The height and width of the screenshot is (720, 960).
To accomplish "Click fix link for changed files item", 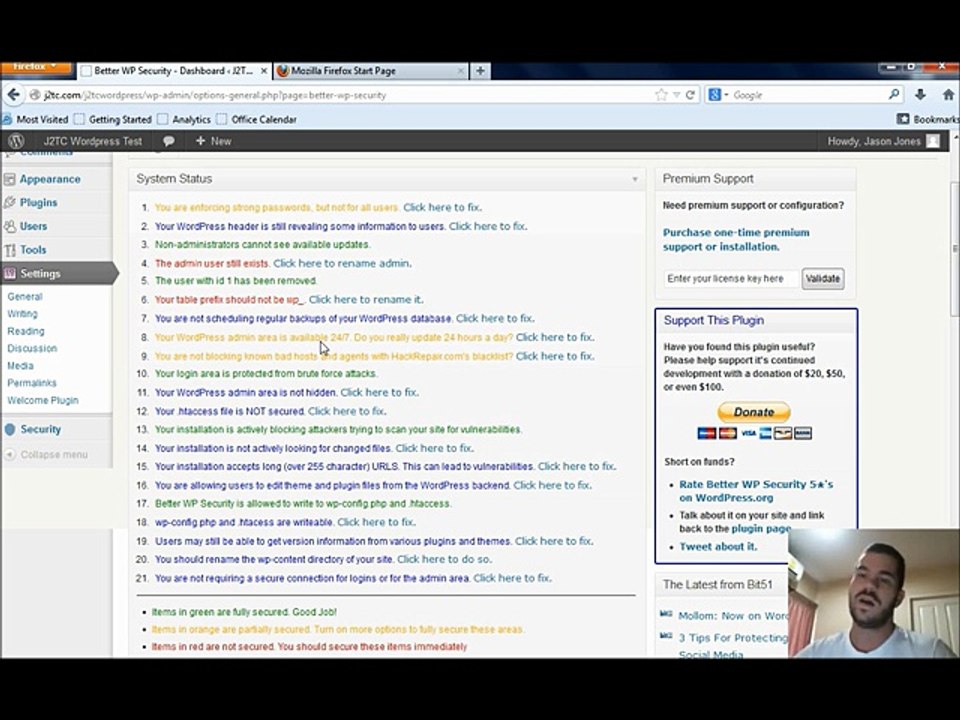I will click(435, 448).
